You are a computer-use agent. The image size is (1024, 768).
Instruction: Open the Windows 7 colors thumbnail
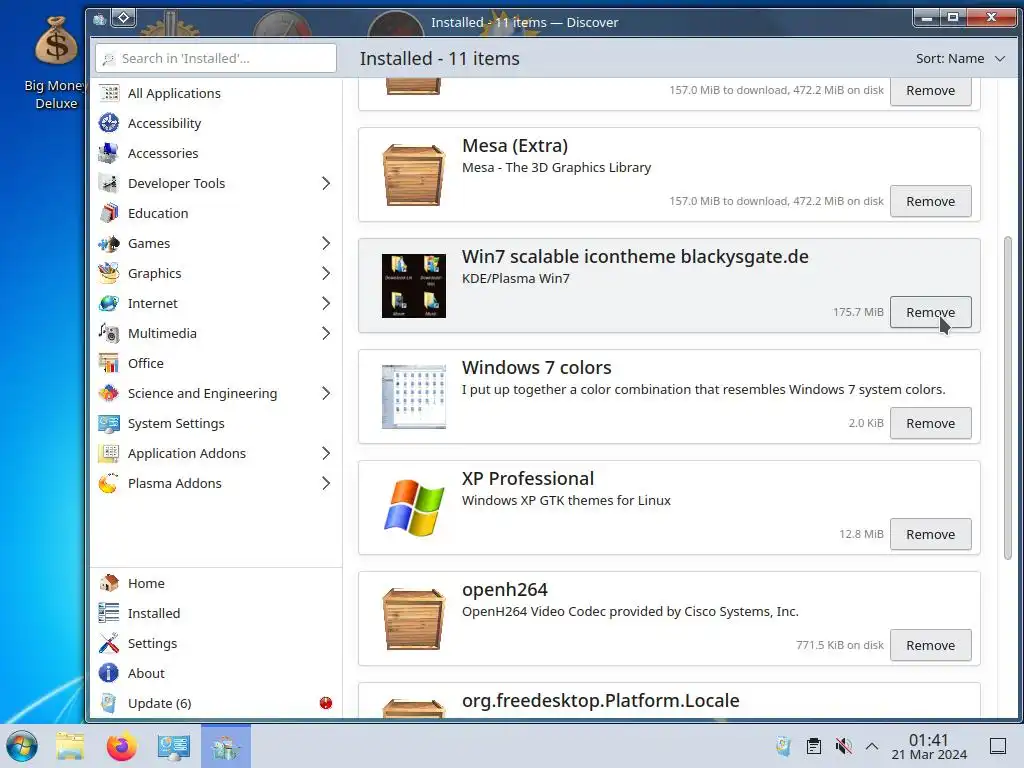414,396
